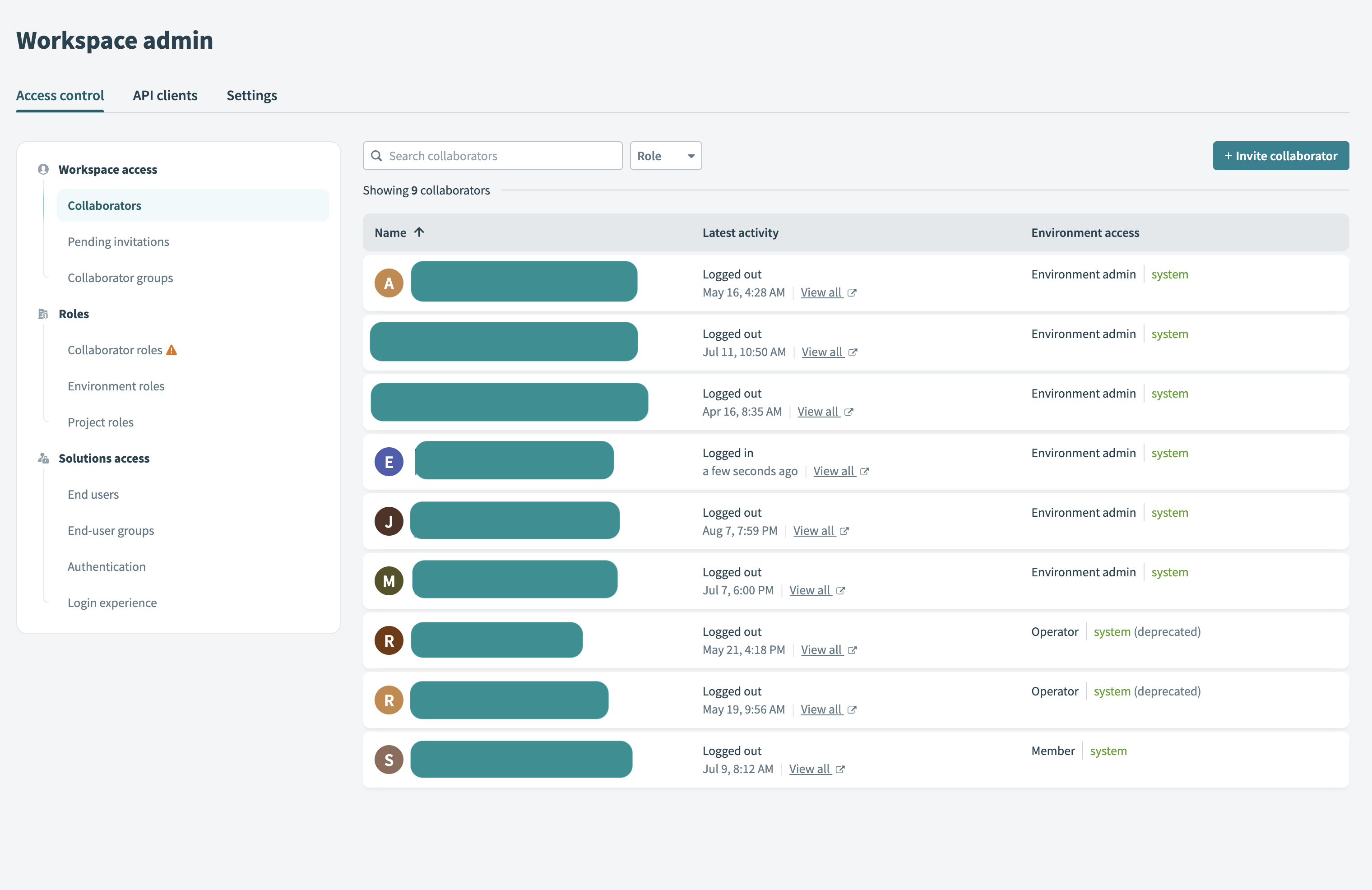This screenshot has height=890, width=1372.
Task: Click the Invite collaborator button
Action: click(x=1280, y=156)
